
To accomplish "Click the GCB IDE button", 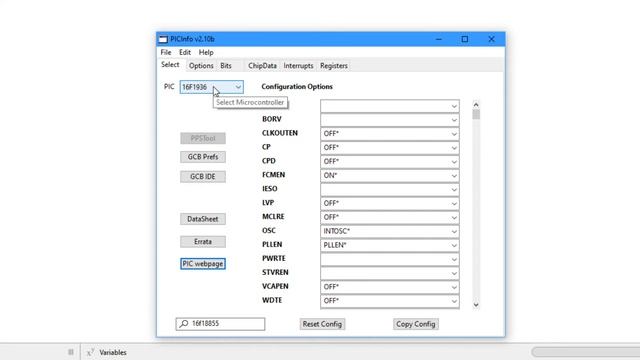I will click(203, 176).
